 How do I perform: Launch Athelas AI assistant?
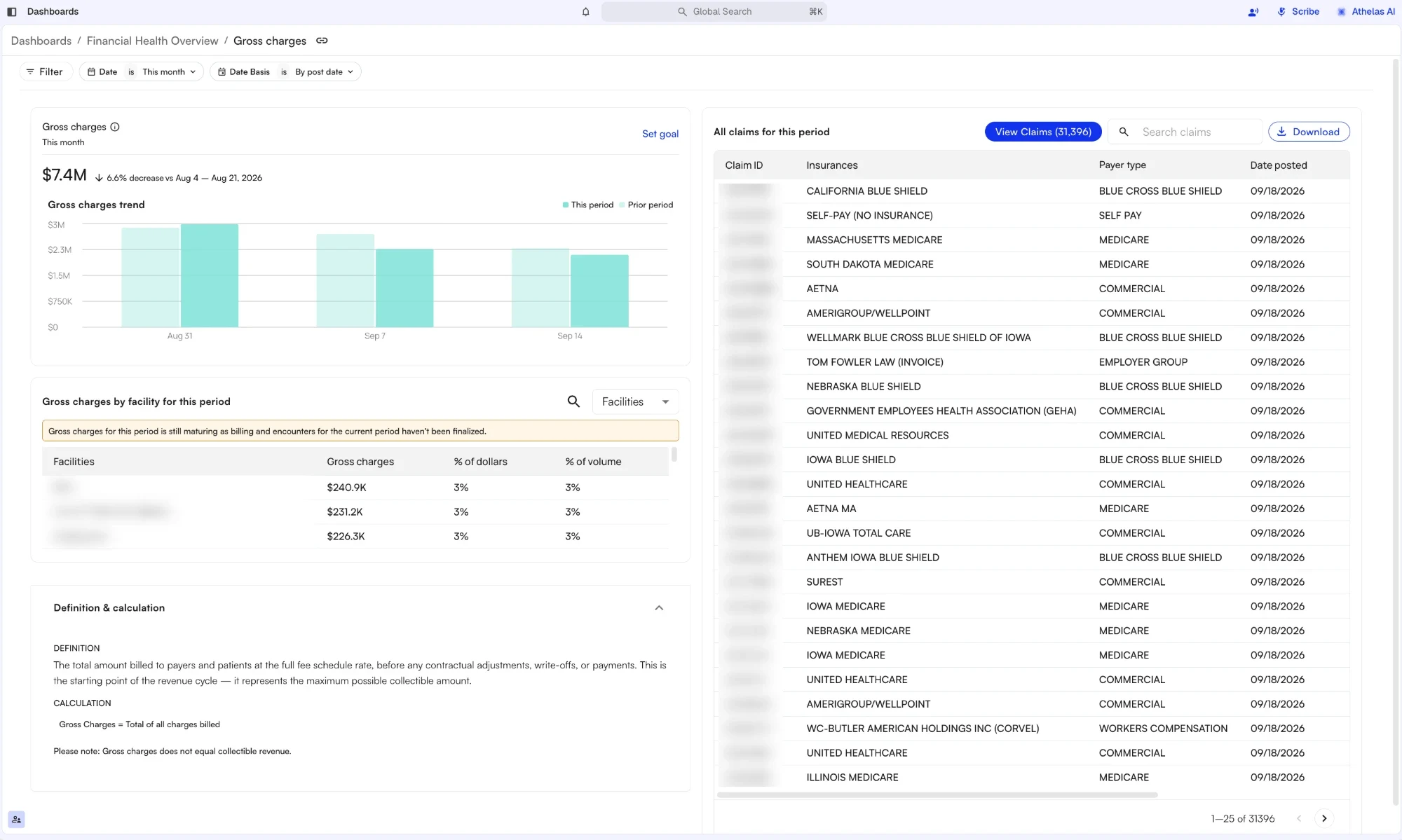tap(1366, 12)
